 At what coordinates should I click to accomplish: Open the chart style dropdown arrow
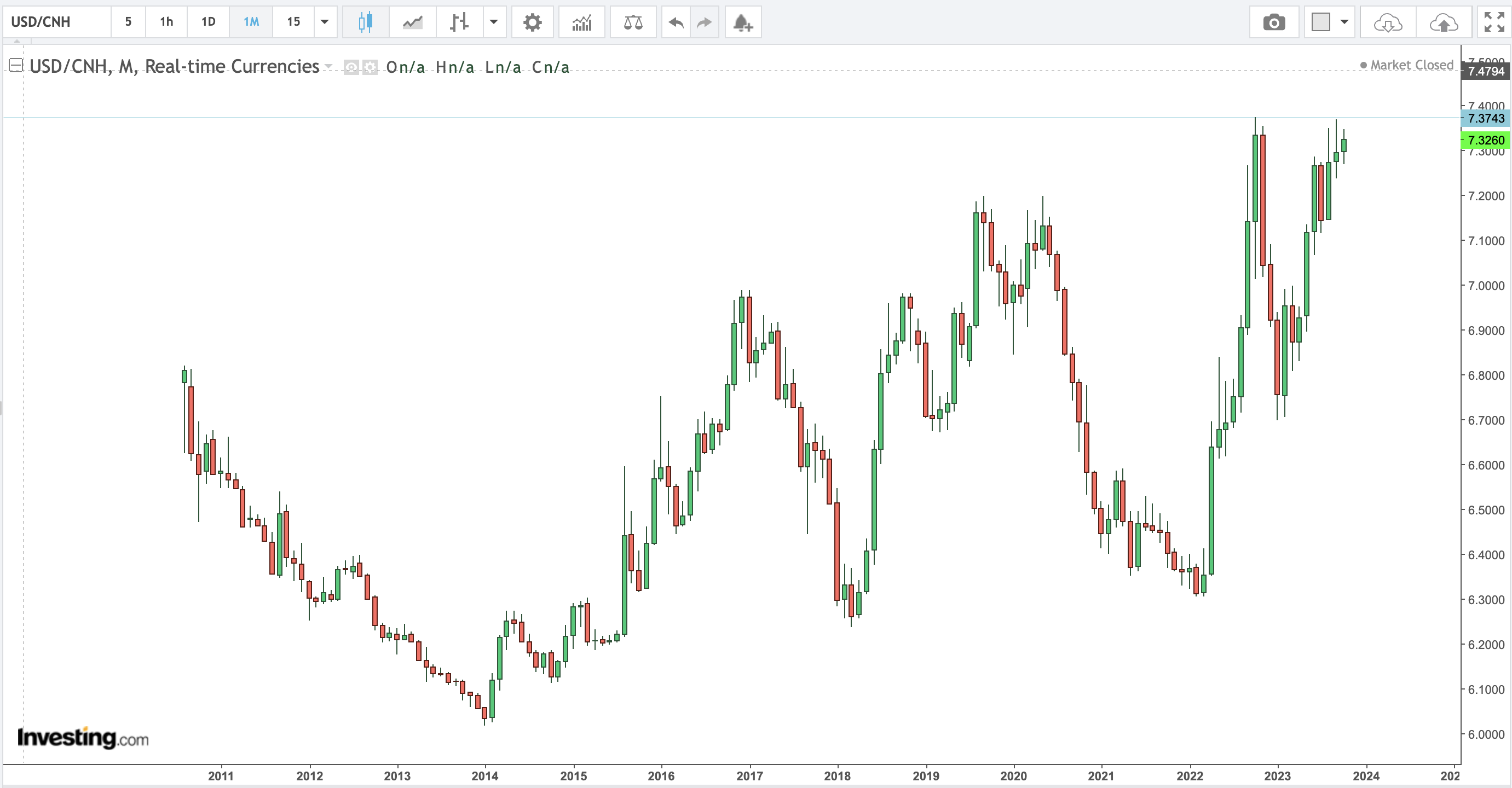pyautogui.click(x=494, y=22)
